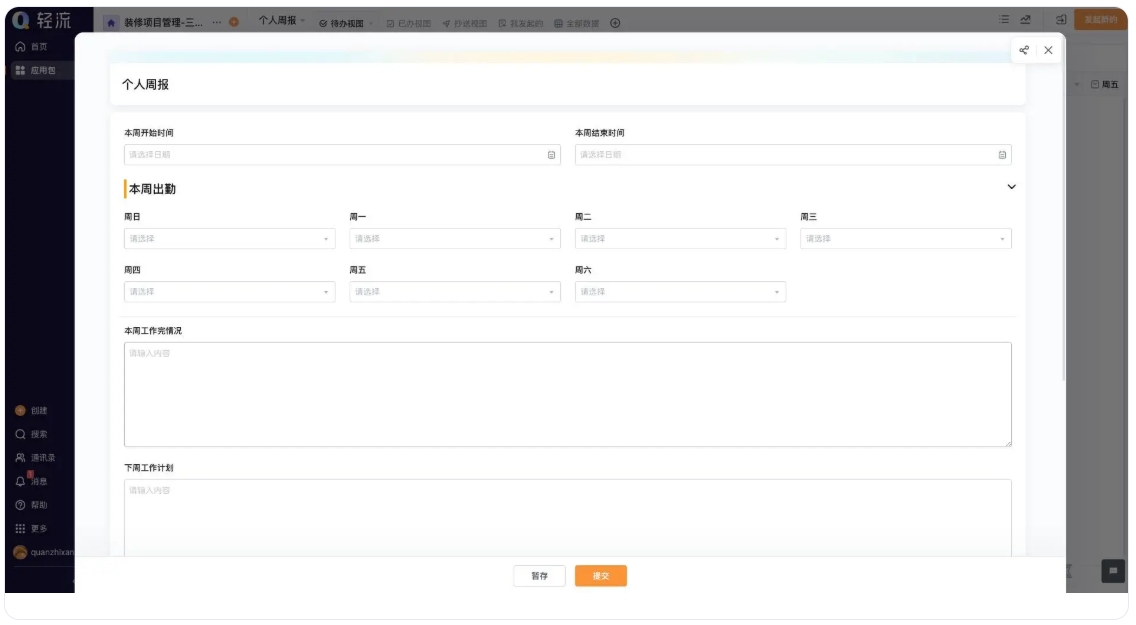Click the 暂存 save draft button
Screen dimensions: 1136x625
coord(539,576)
